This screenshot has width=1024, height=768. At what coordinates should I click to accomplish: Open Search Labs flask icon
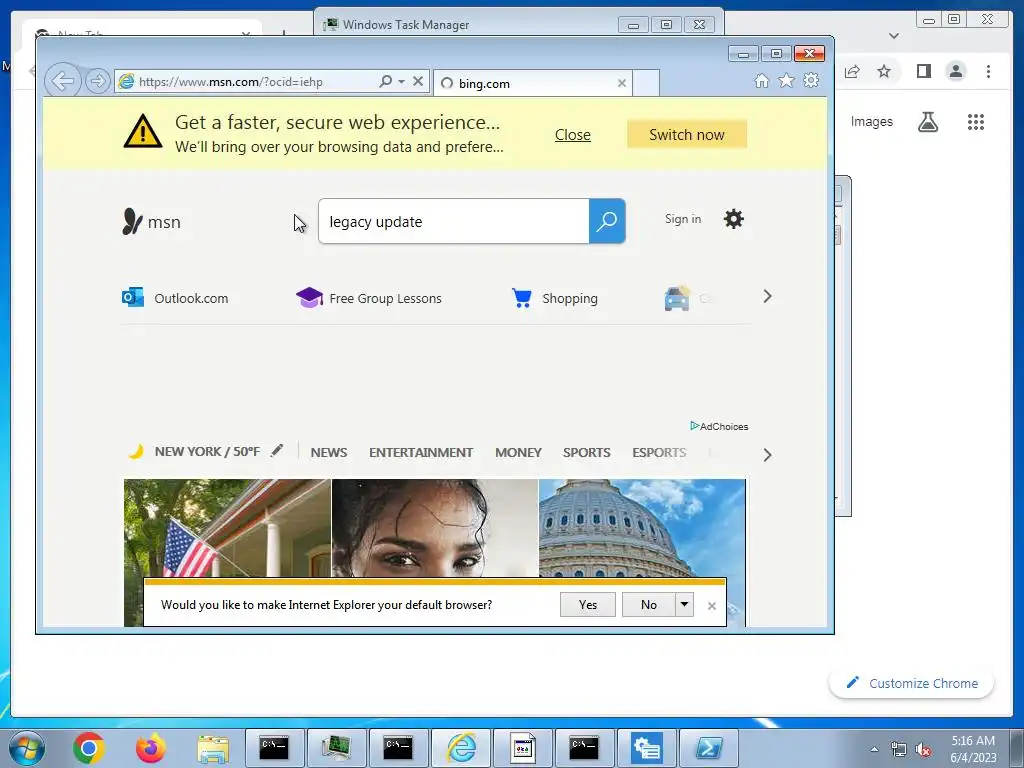pyautogui.click(x=927, y=121)
